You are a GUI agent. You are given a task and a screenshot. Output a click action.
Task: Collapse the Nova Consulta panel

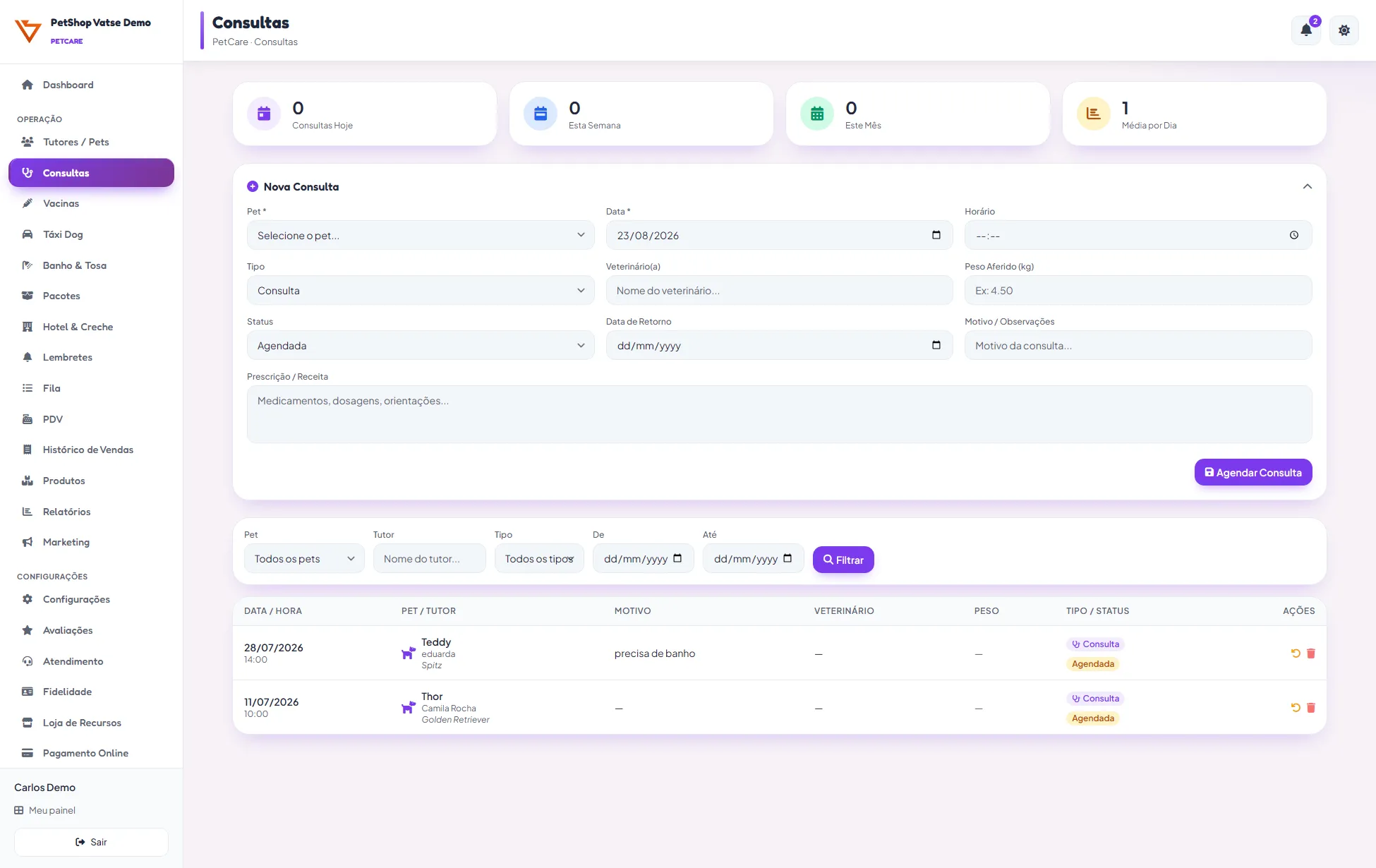1308,186
